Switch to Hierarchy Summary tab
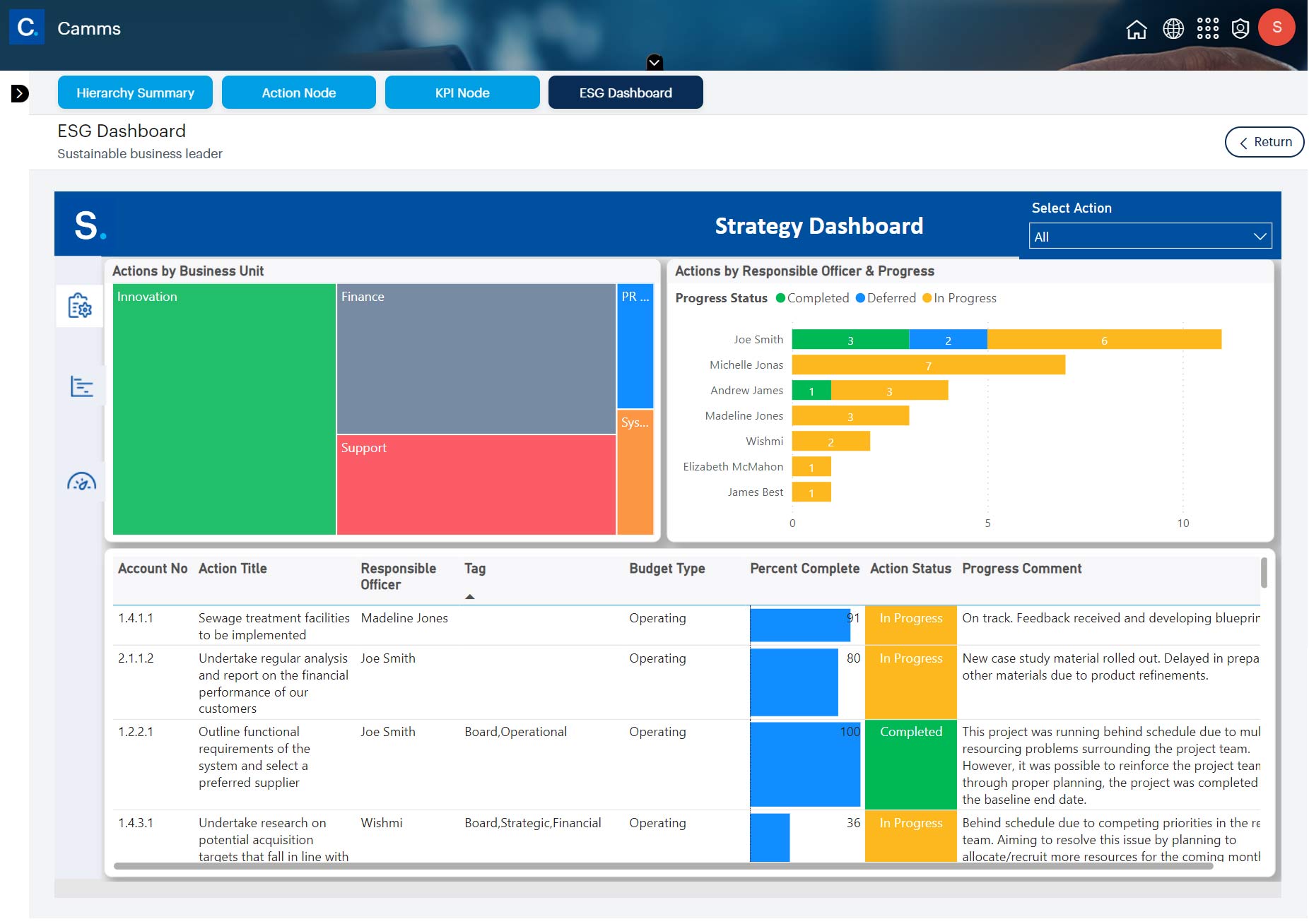This screenshot has height=924, width=1309. click(x=135, y=93)
